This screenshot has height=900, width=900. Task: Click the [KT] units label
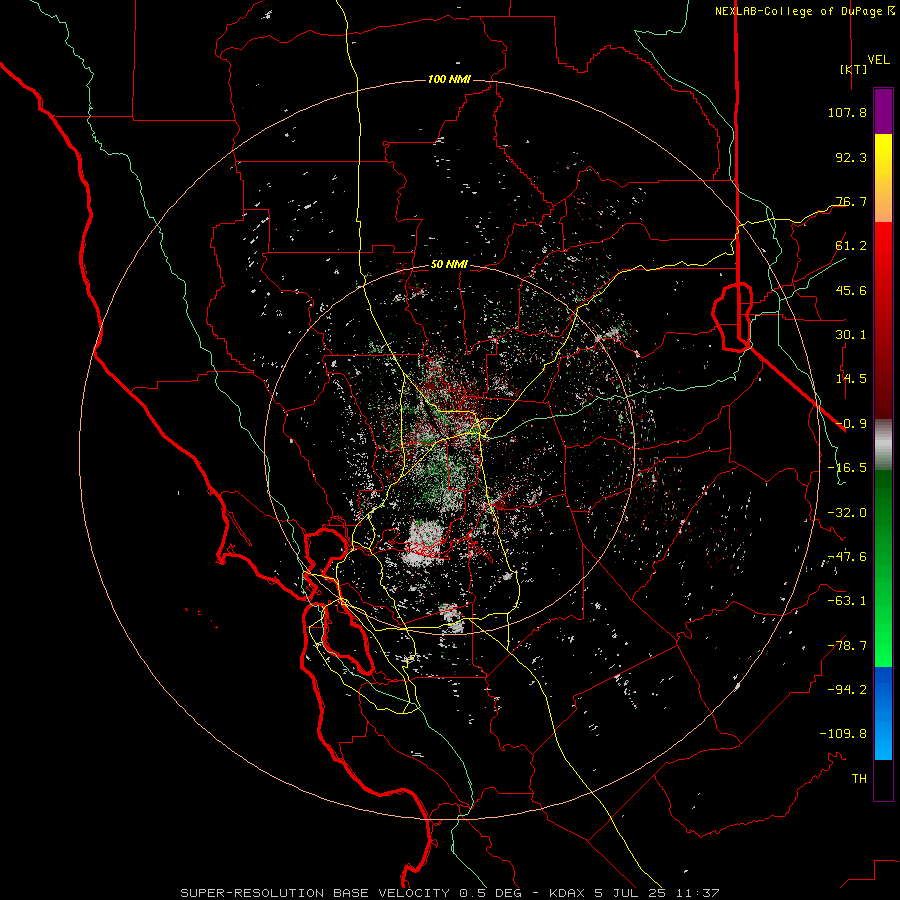[x=854, y=69]
